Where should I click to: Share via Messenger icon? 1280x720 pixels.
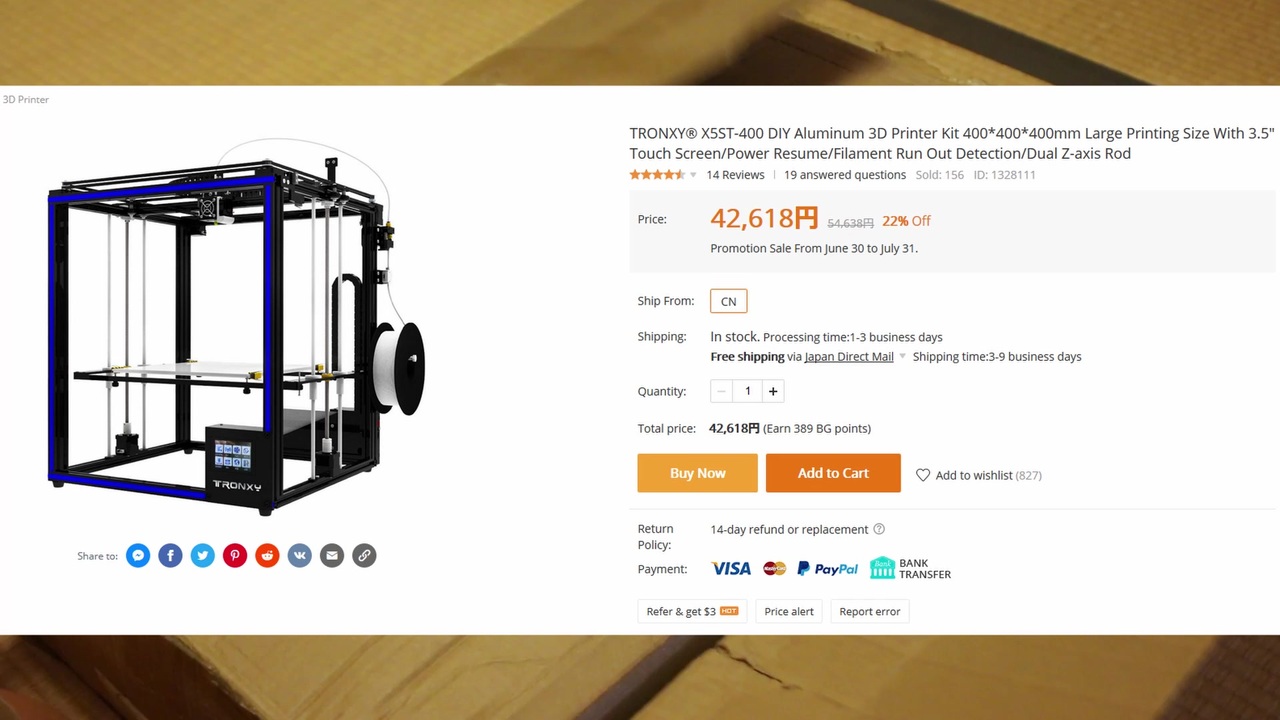138,555
